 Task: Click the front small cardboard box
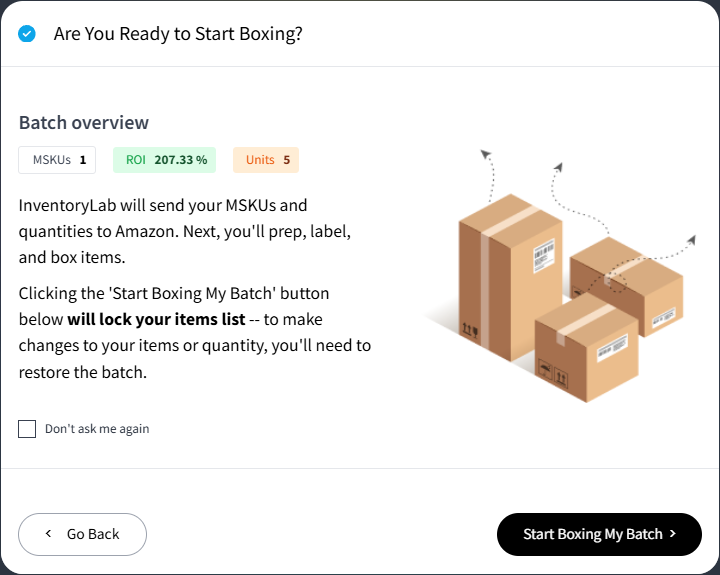click(x=586, y=349)
